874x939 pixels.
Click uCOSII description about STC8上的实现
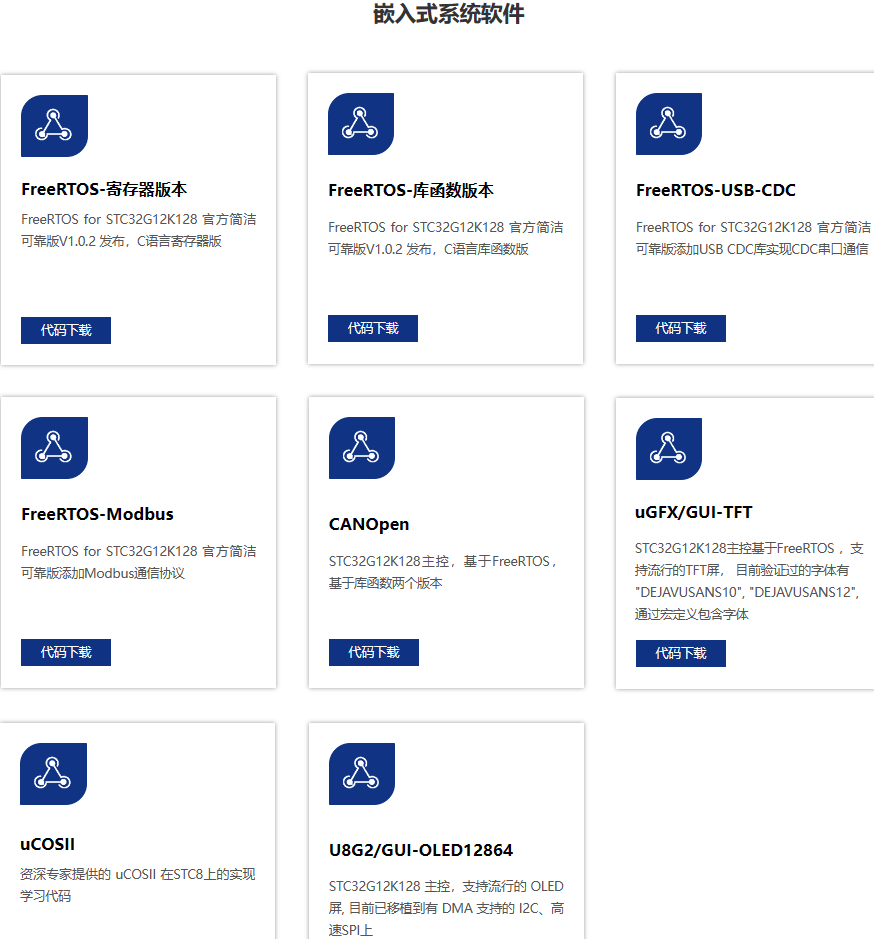tap(138, 885)
